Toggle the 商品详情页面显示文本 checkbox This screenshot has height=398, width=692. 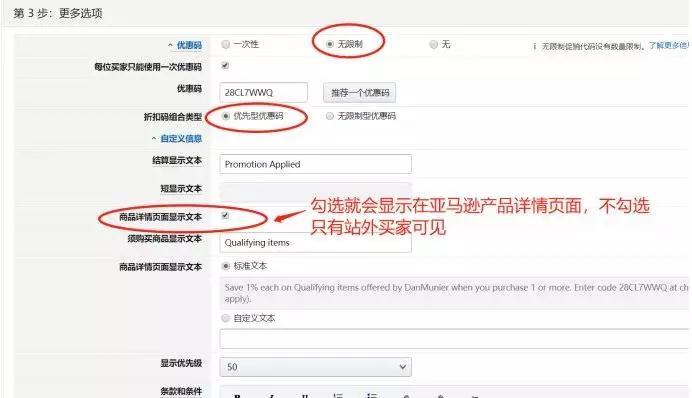click(225, 215)
